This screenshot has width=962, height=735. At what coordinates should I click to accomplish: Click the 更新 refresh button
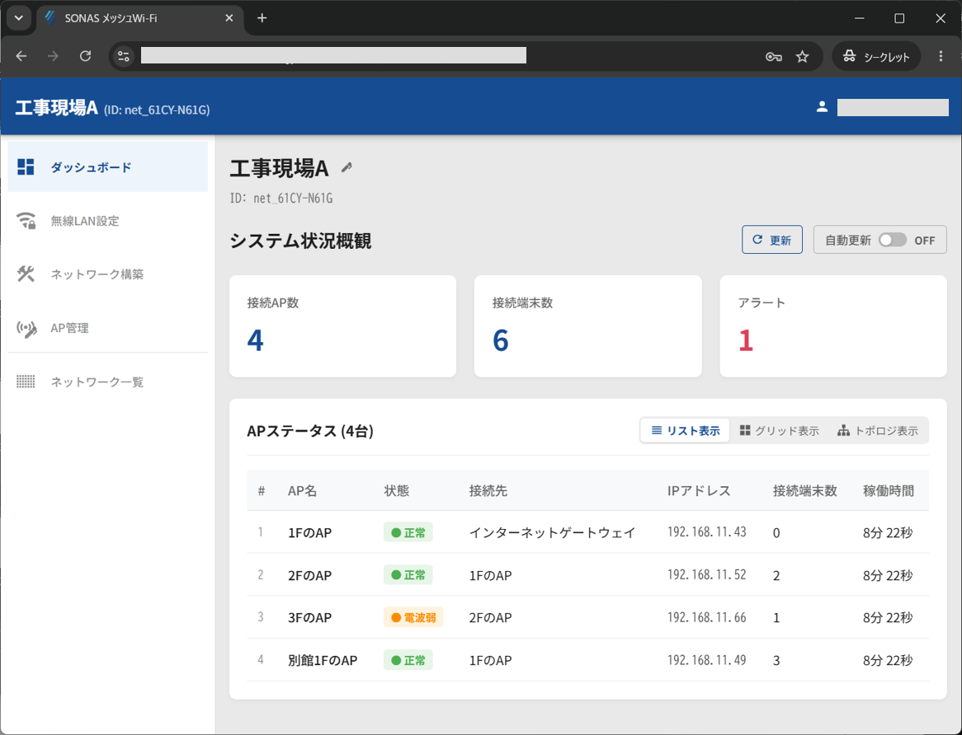pos(772,240)
